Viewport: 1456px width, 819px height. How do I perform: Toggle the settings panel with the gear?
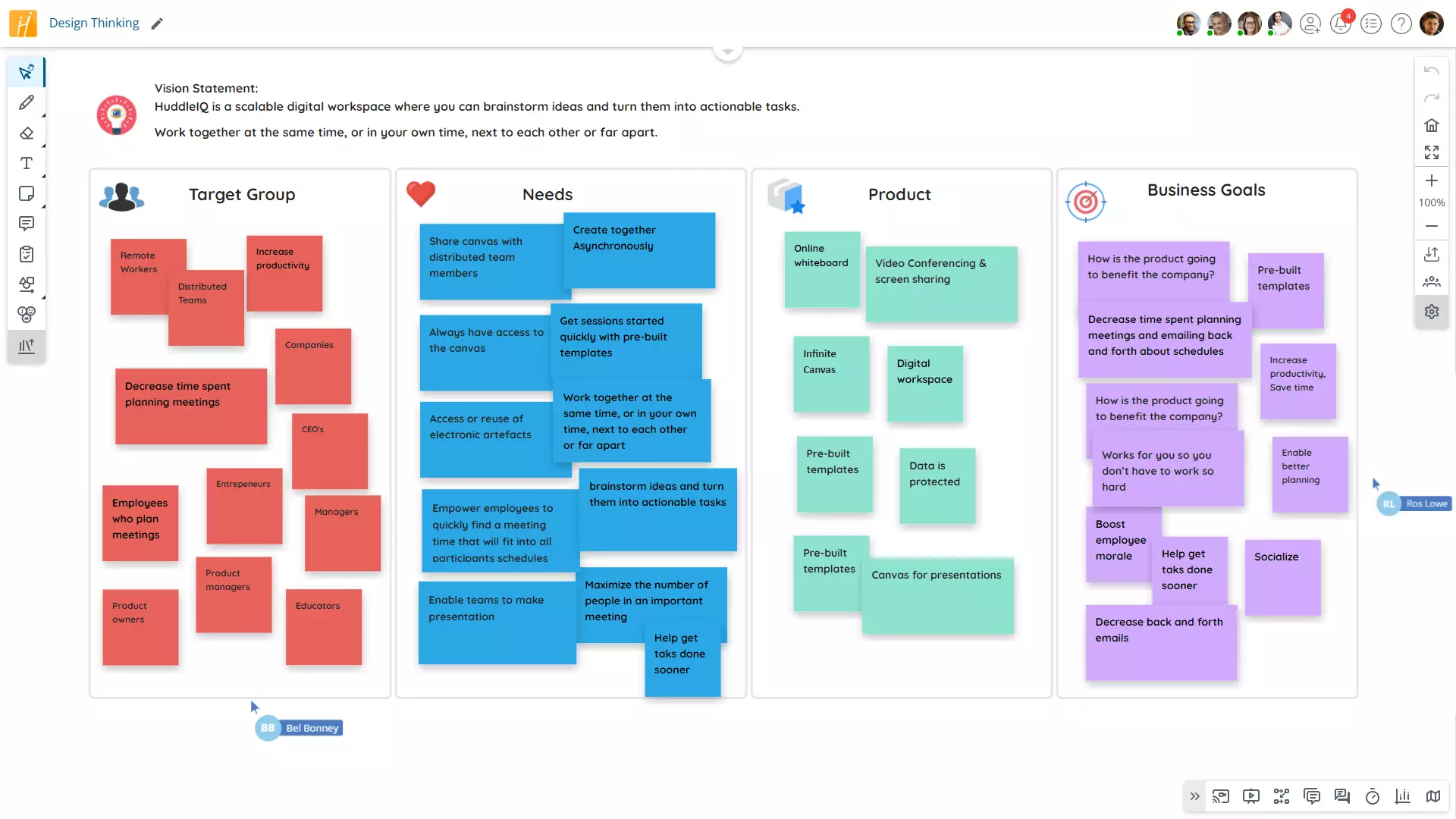1432,312
